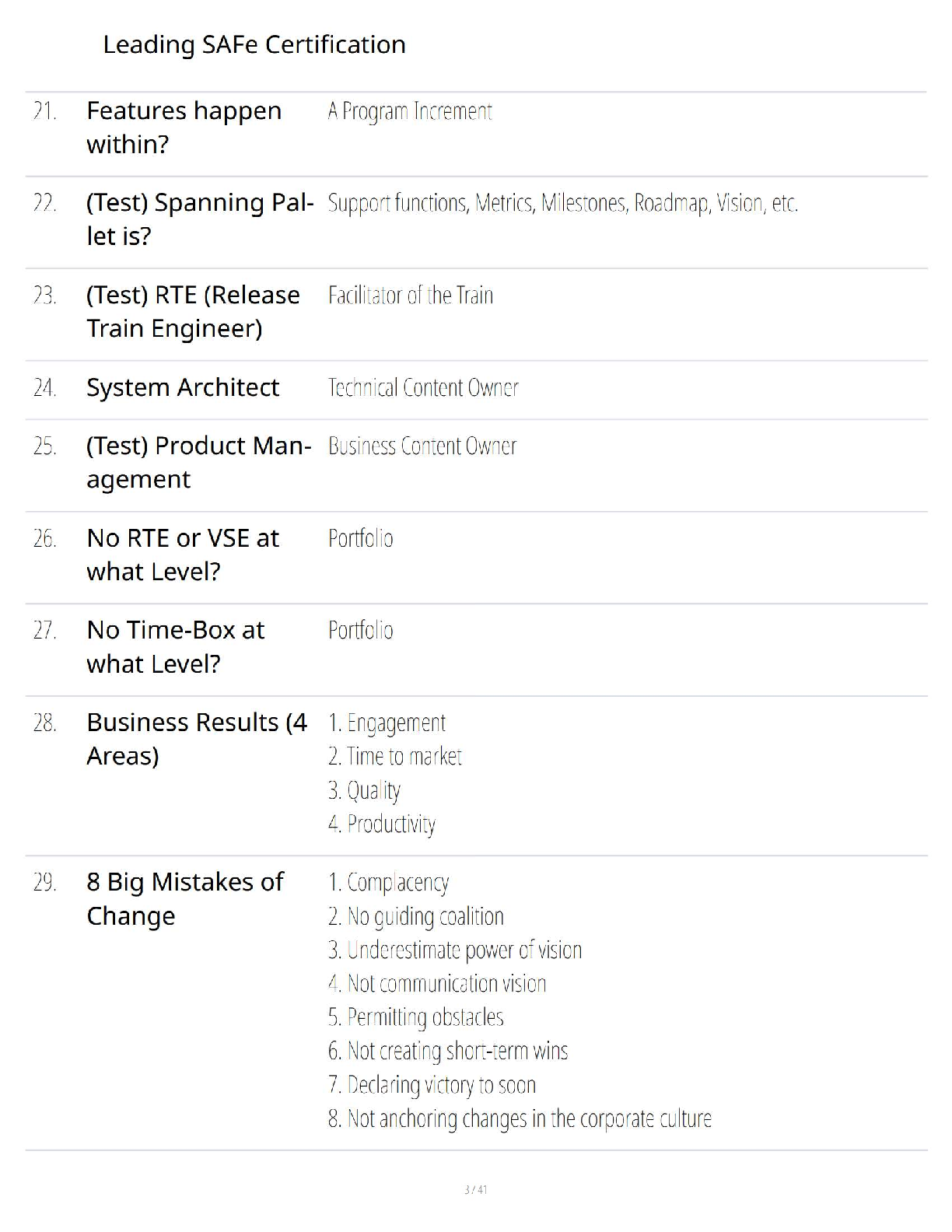Viewport: 952px width, 1232px height.
Task: Click the "Technical Content Owner" definition
Action: click(x=423, y=387)
